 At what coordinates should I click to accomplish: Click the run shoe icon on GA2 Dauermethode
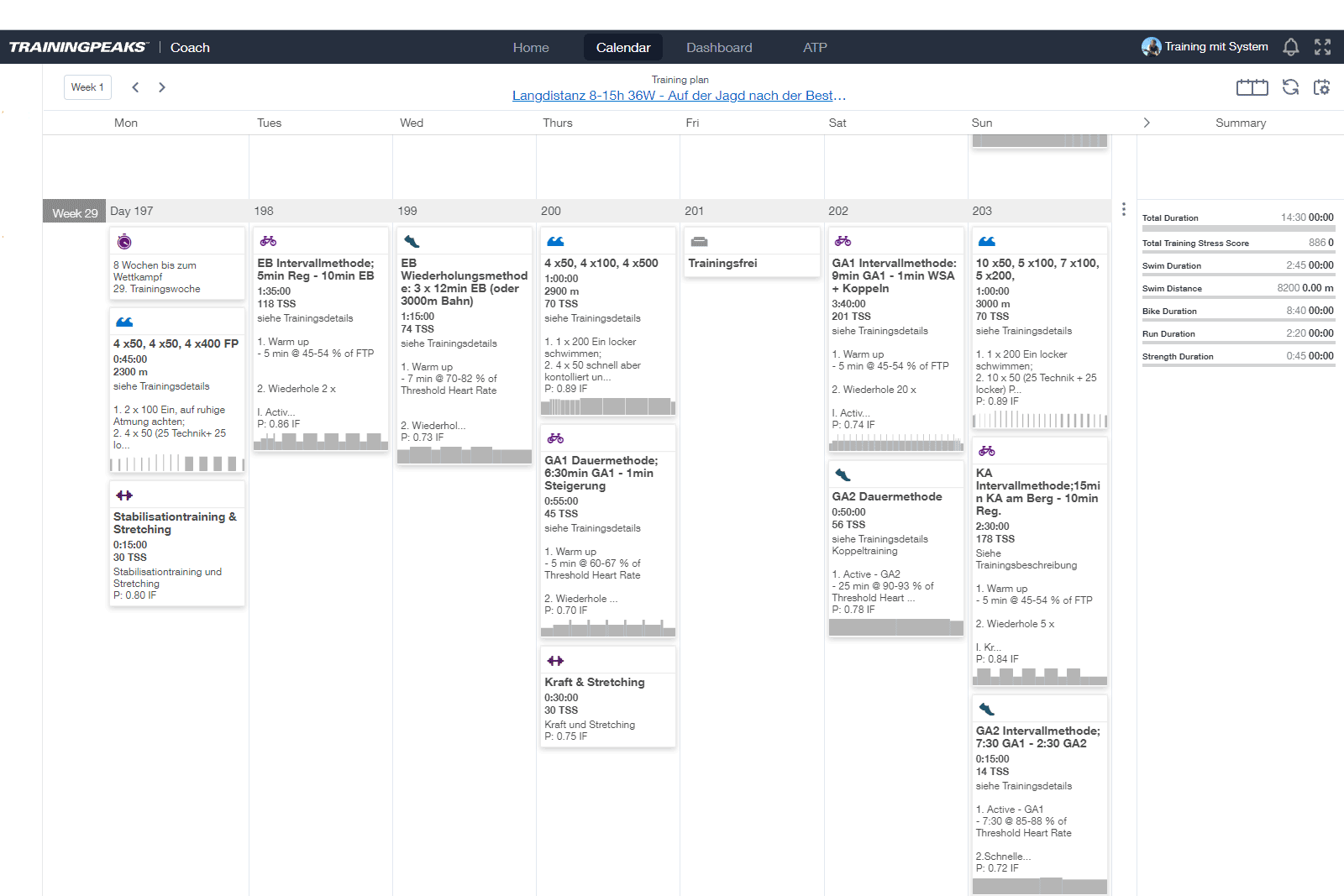tap(843, 474)
